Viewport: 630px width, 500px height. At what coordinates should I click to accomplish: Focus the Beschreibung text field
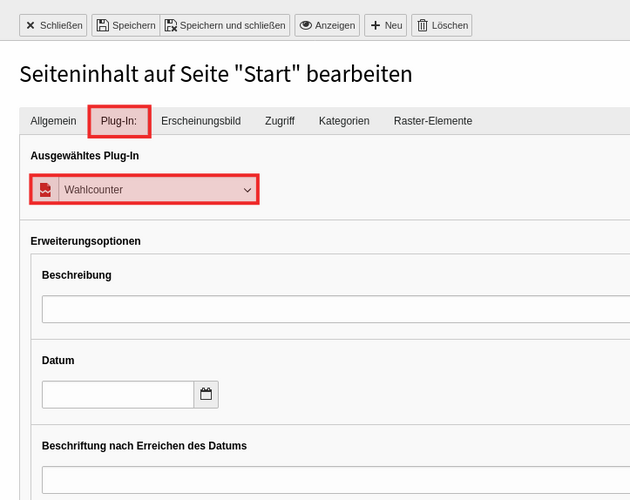point(336,309)
